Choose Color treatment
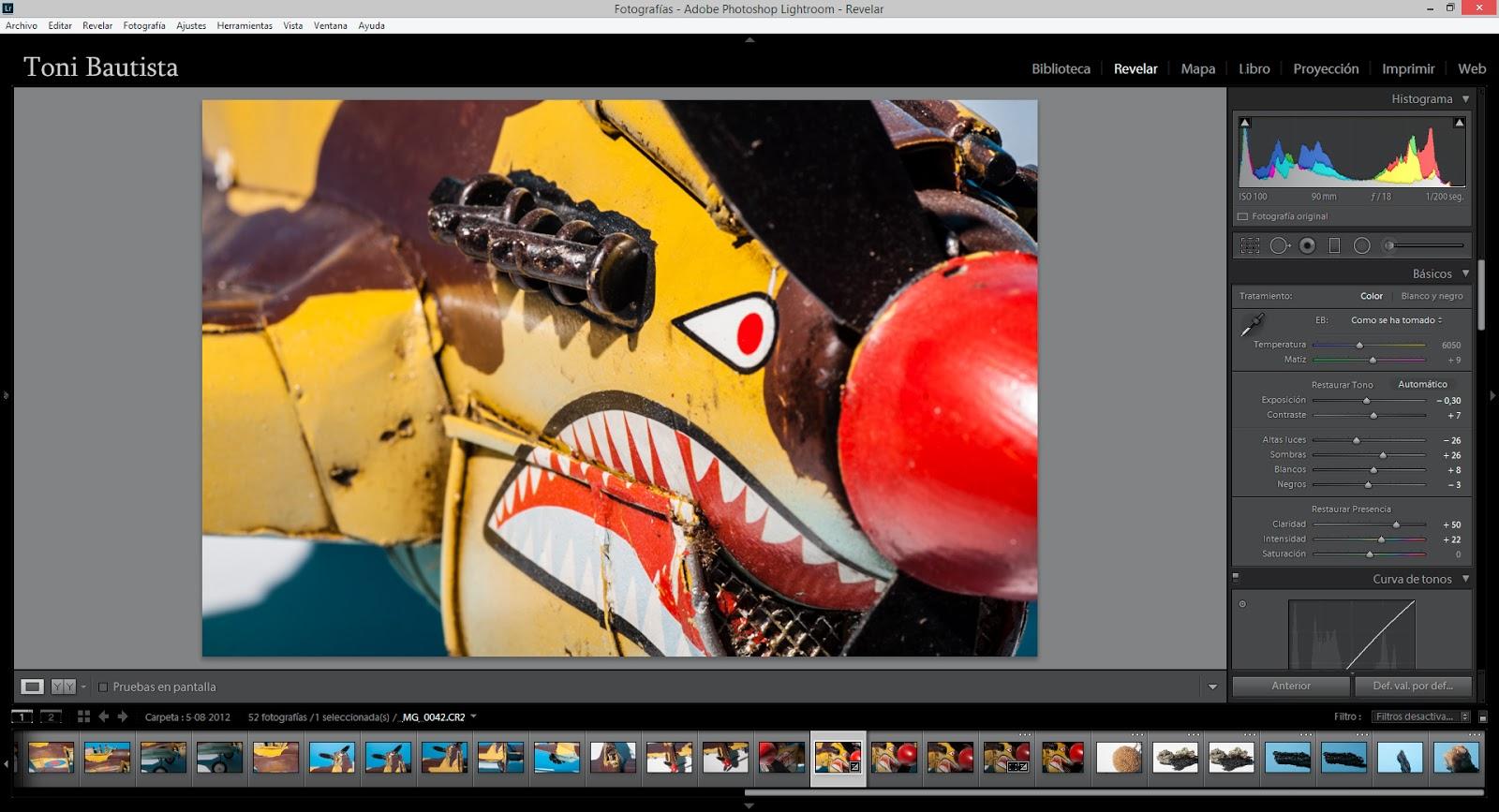This screenshot has height=812, width=1499. (1372, 296)
